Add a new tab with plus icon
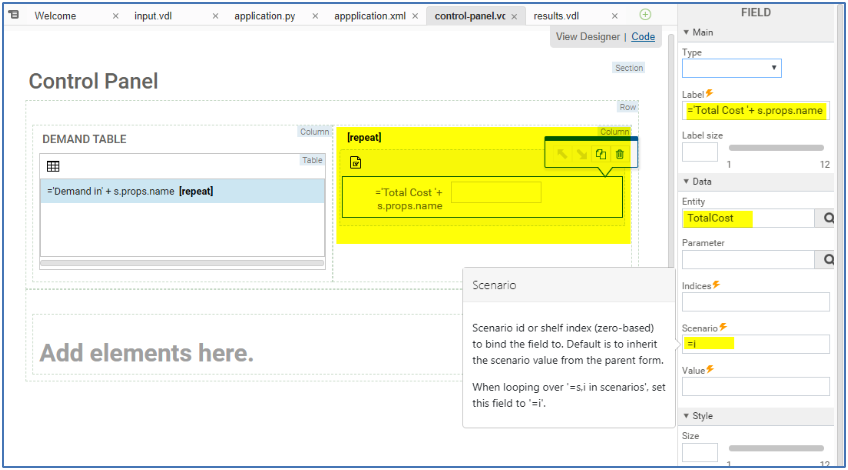848x470 pixels. point(645,15)
